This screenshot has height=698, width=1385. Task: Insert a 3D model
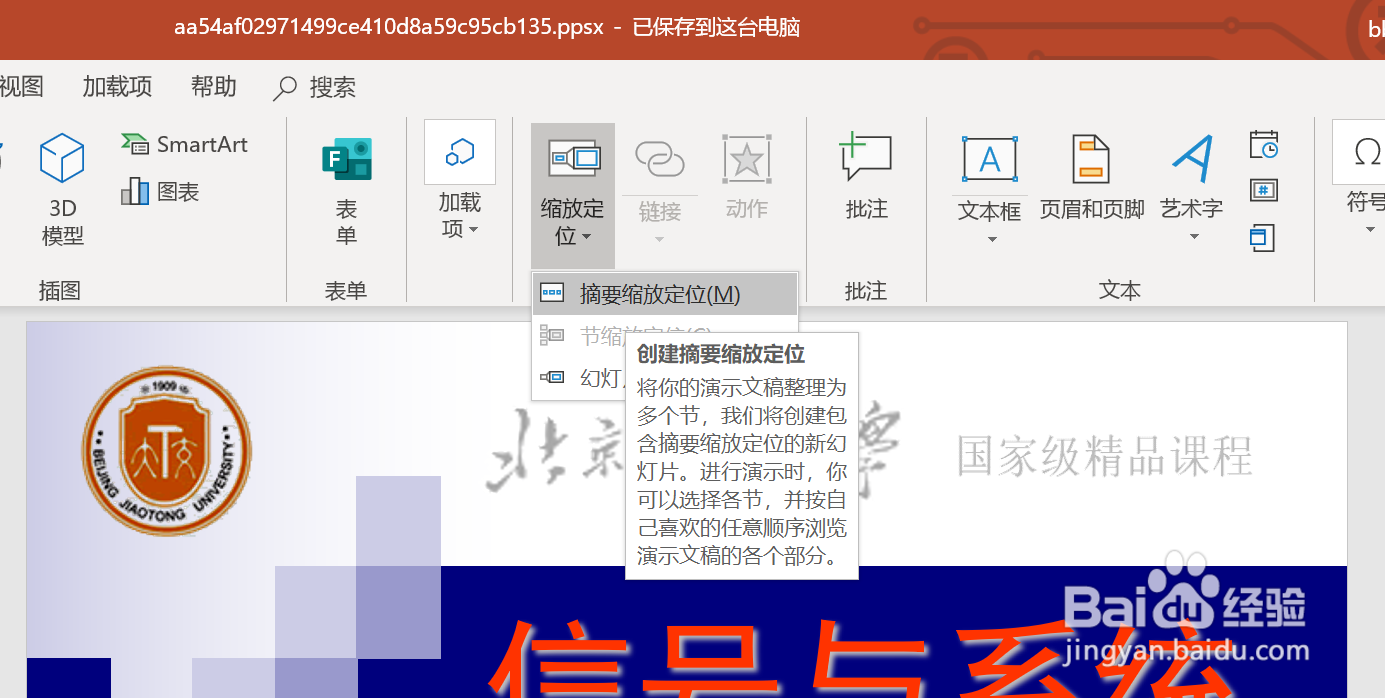pyautogui.click(x=62, y=190)
